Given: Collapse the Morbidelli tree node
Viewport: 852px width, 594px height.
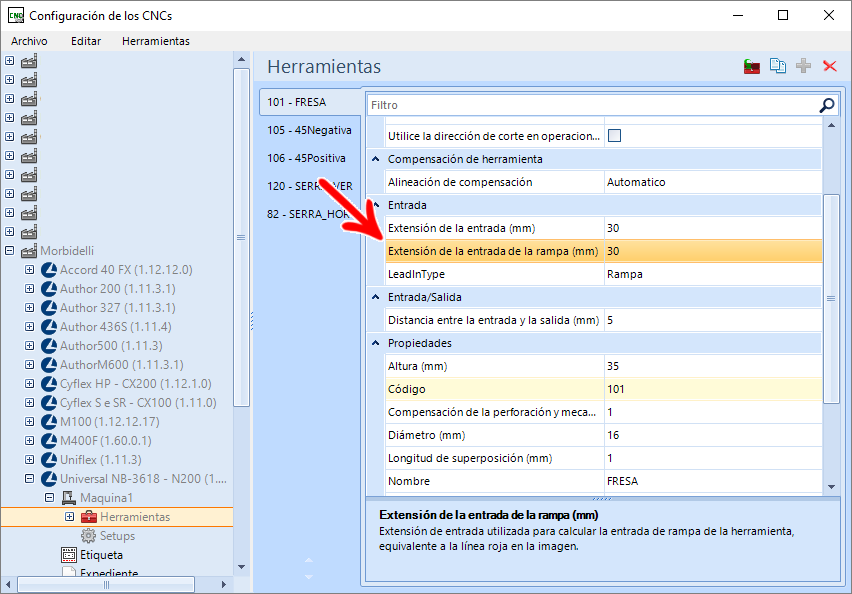Looking at the screenshot, I should [x=10, y=251].
